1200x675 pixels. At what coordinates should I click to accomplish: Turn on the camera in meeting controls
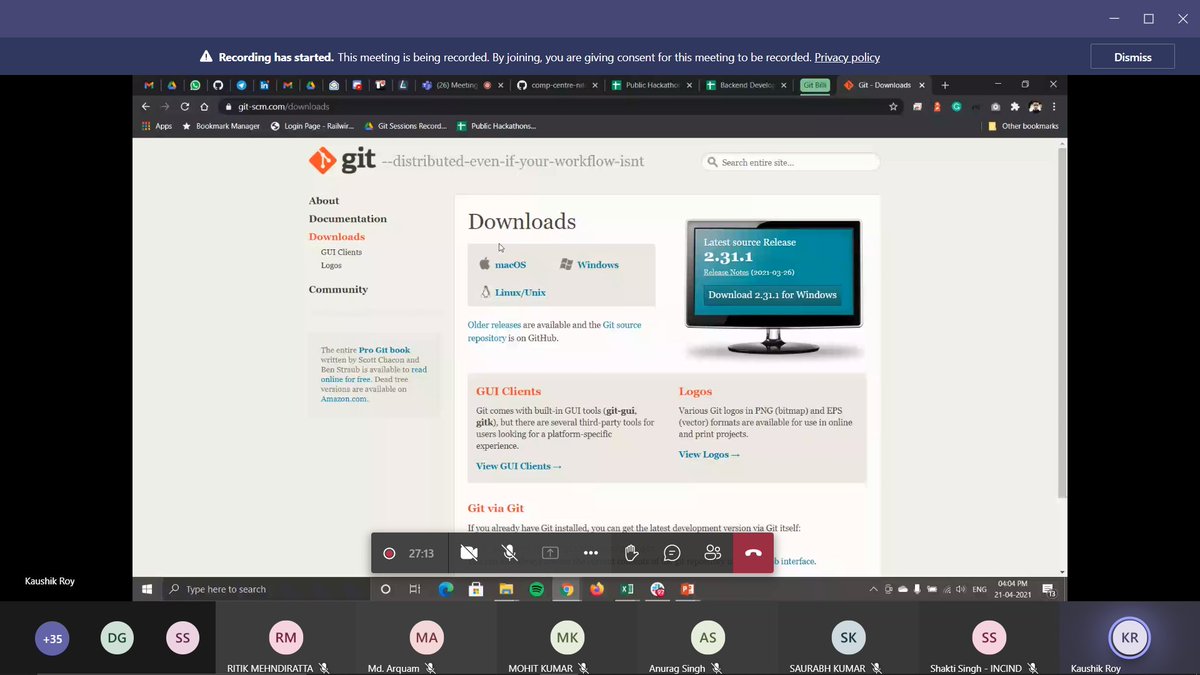[469, 553]
